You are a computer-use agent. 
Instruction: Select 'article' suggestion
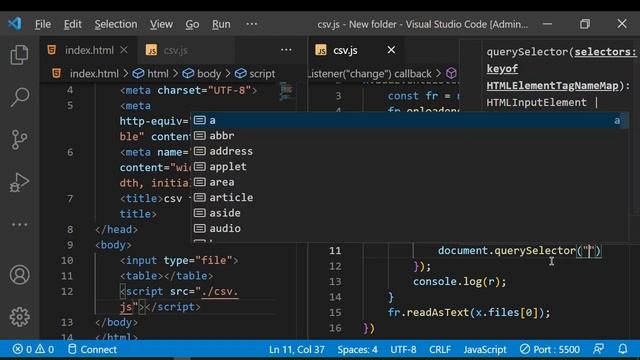tap(409, 198)
